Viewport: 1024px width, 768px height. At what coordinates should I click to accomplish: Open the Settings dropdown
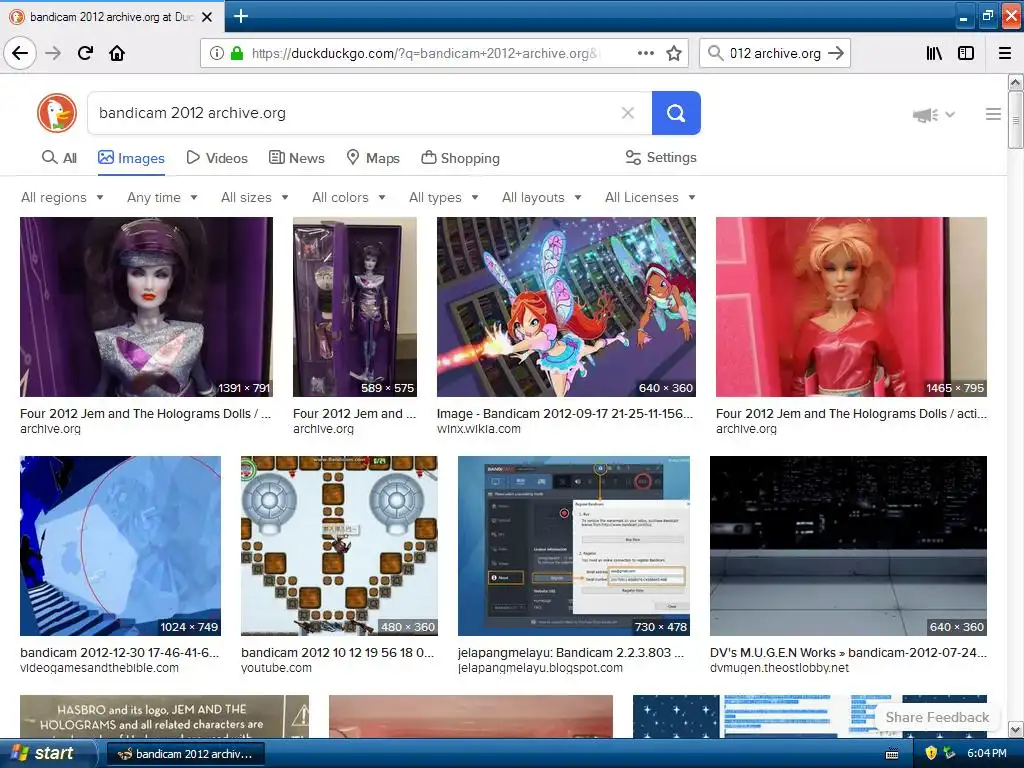tap(661, 157)
